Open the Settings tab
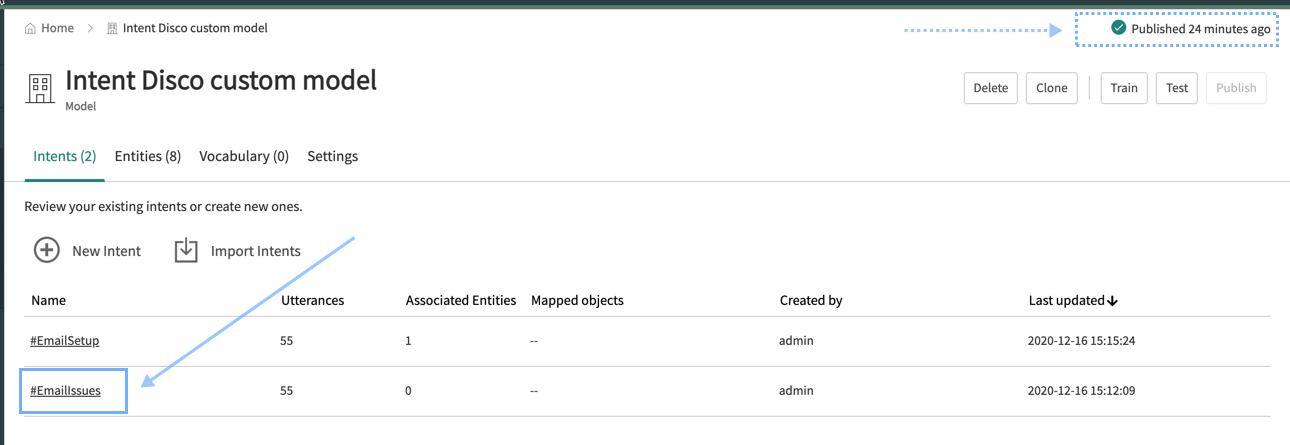 pos(332,156)
